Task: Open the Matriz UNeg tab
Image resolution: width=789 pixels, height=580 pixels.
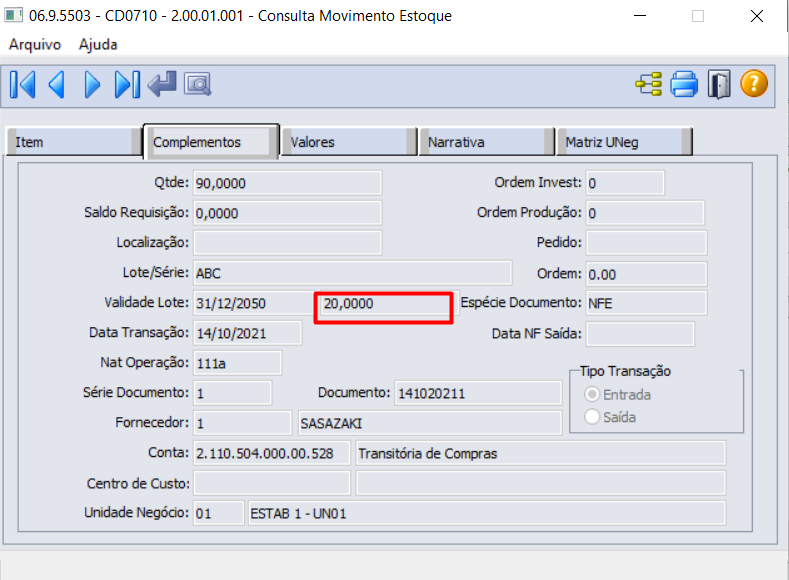Action: pos(624,142)
